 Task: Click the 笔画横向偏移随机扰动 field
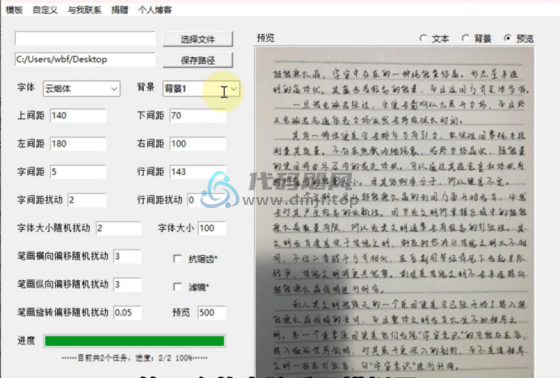127,256
